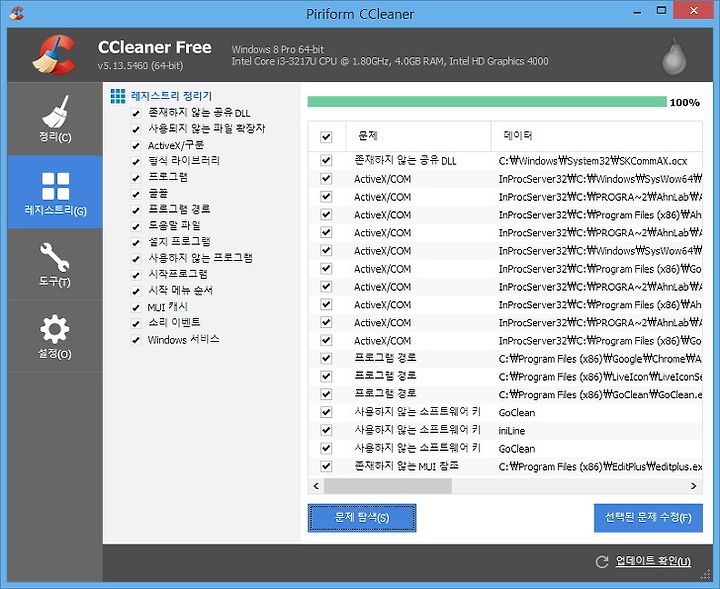Click horizontal scrollbar right arrow
Image resolution: width=720 pixels, height=589 pixels.
(693, 486)
